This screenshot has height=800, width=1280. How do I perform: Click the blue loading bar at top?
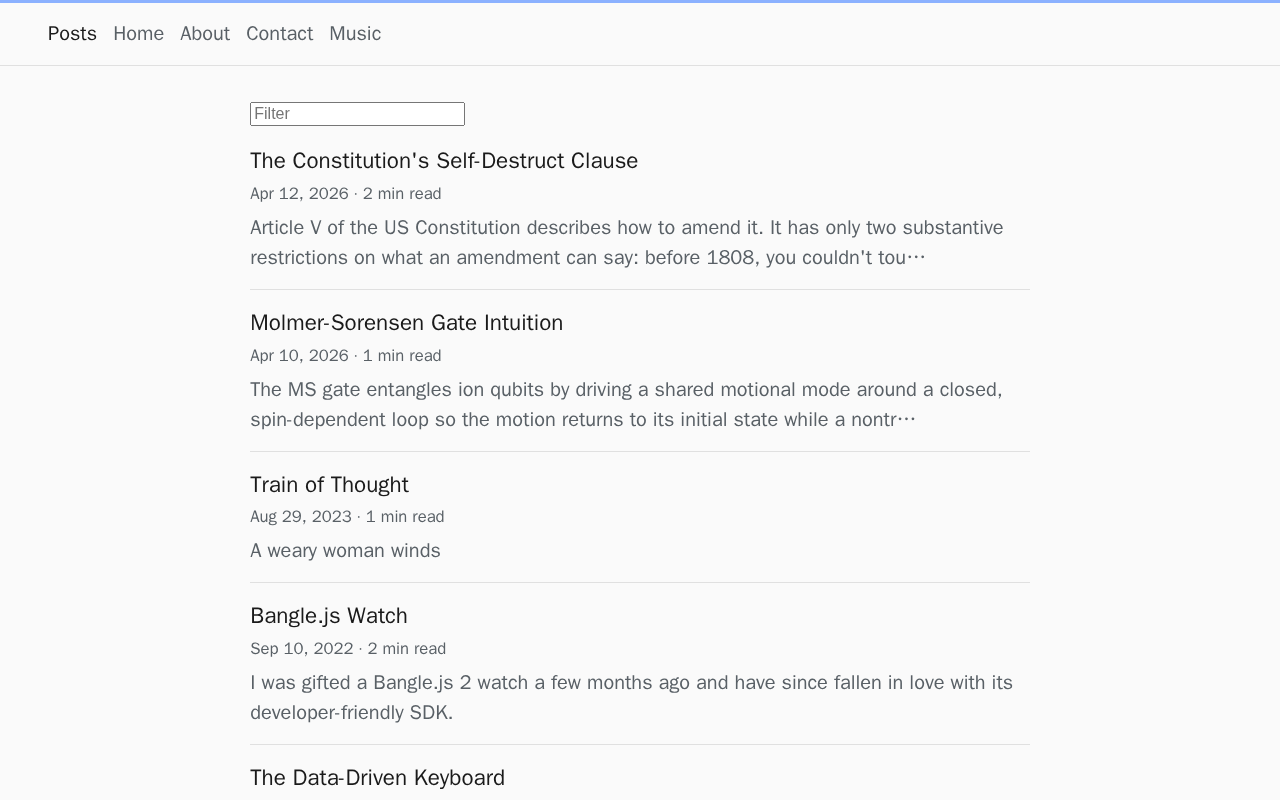640,1
